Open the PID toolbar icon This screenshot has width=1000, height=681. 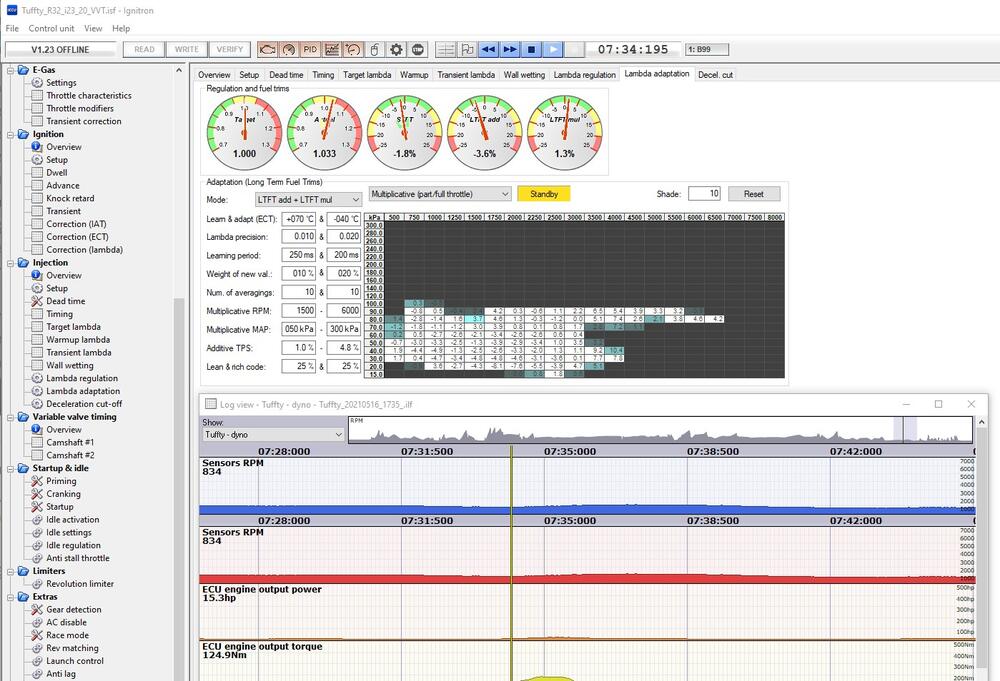tap(310, 49)
